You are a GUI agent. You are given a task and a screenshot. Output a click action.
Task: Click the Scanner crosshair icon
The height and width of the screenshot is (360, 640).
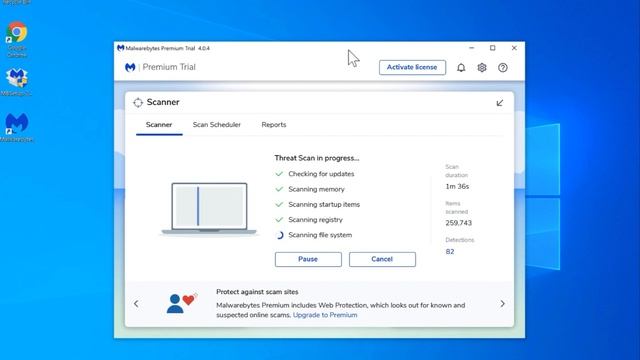coord(138,102)
